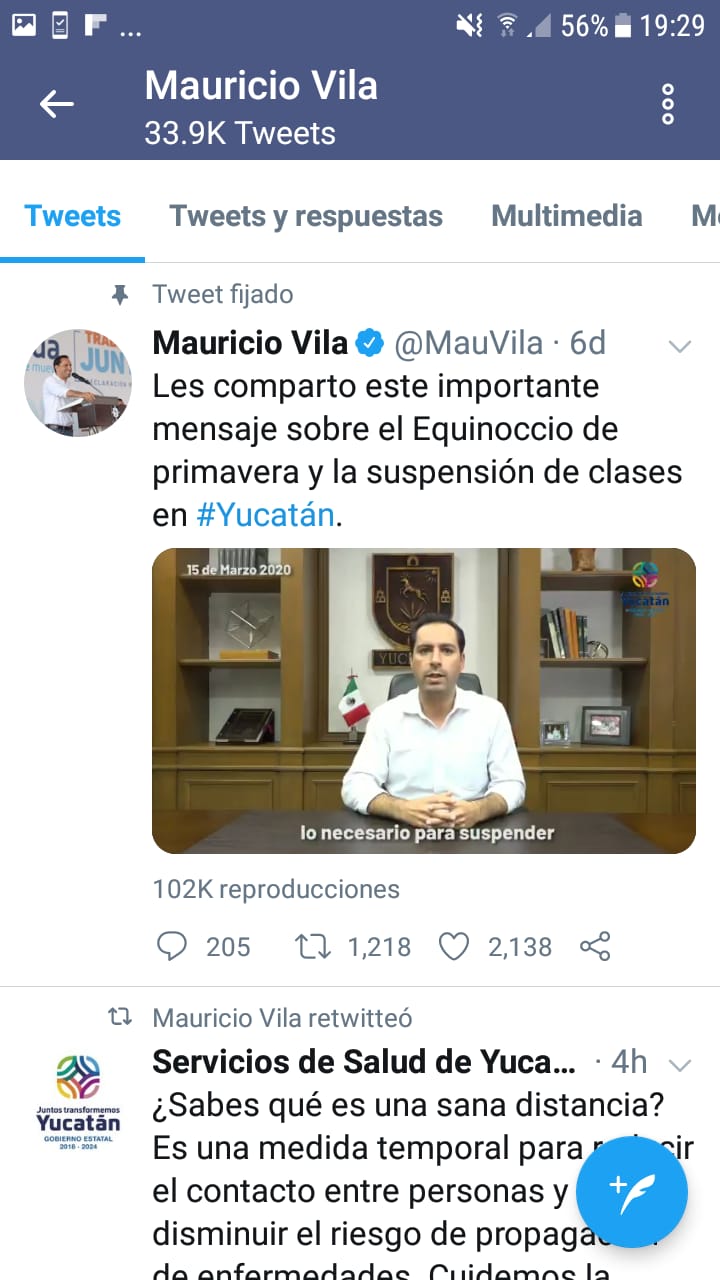The image size is (720, 1280).
Task: Open the battery status indicator
Action: pos(623,25)
